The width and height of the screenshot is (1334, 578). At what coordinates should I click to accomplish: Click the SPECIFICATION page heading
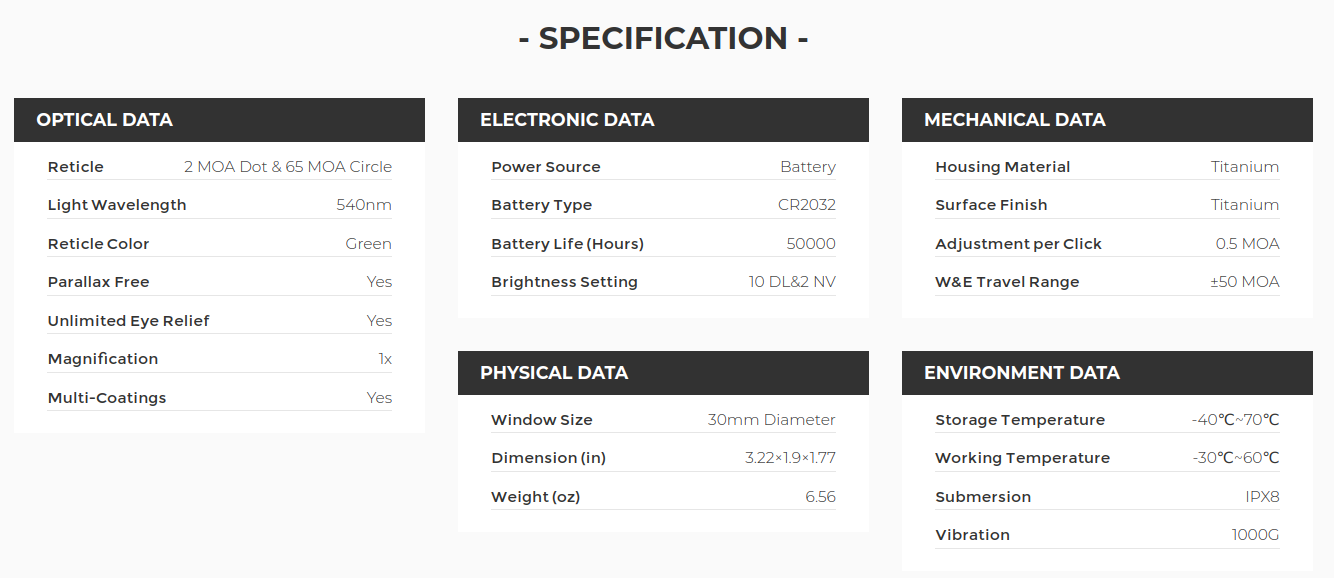664,38
